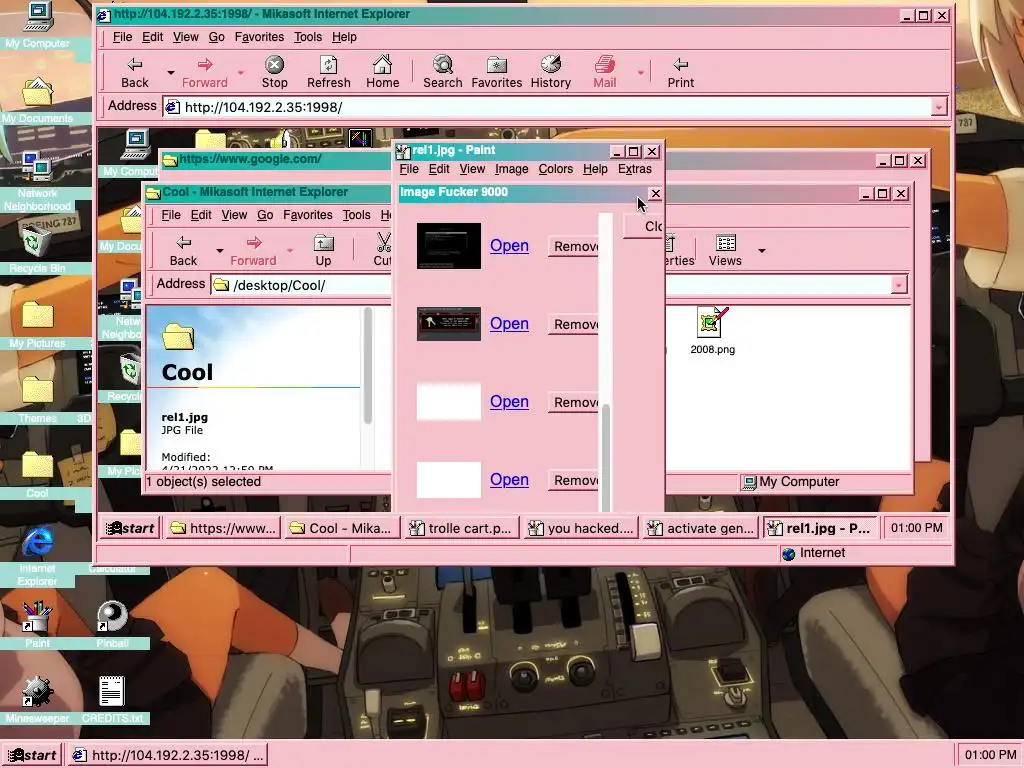Open History in outer browser toolbar

pyautogui.click(x=551, y=72)
